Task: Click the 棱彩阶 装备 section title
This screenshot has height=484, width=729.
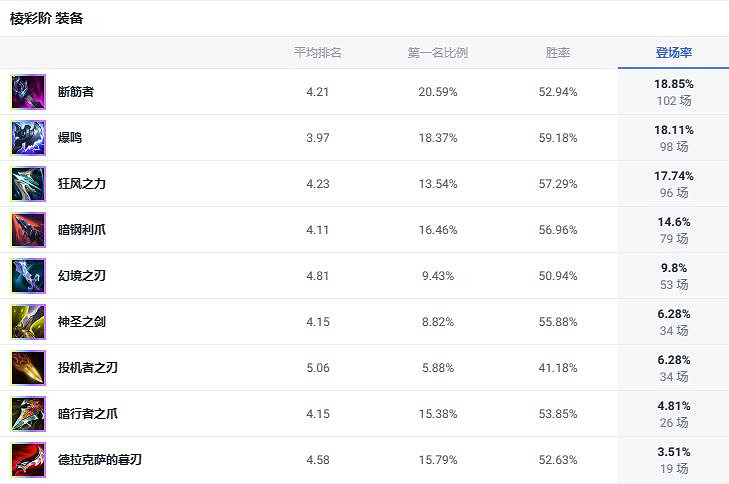Action: point(47,19)
